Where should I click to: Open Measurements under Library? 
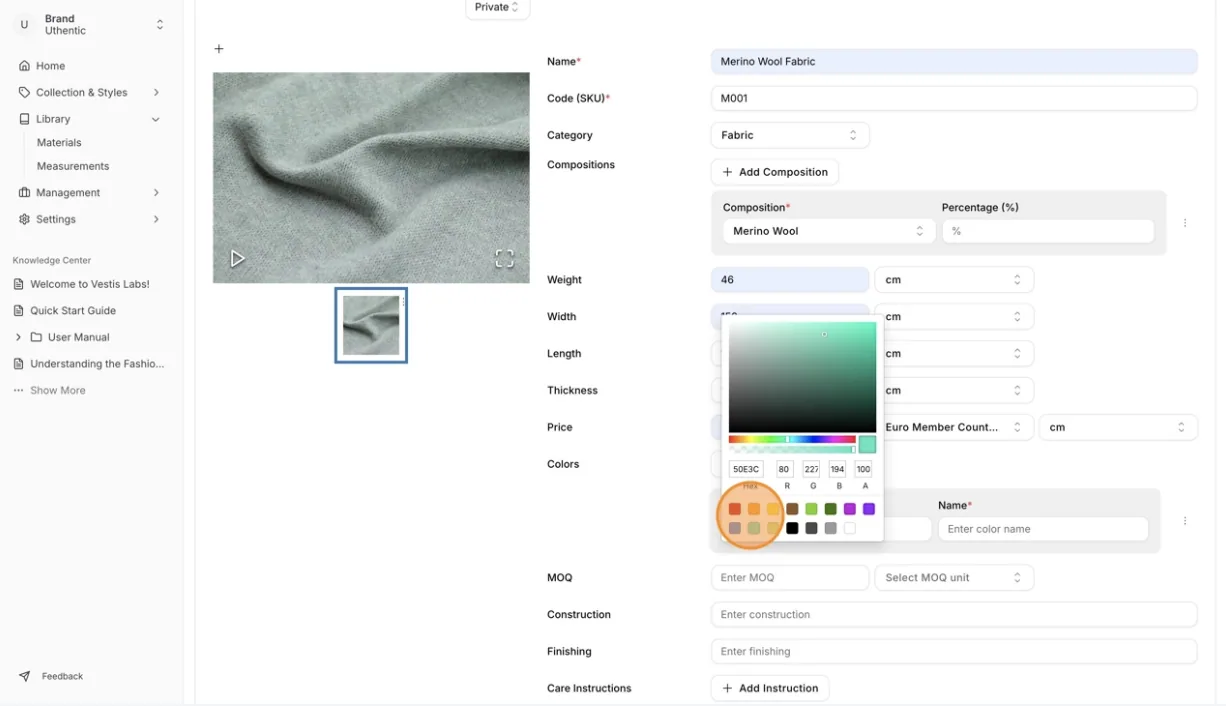pos(73,166)
